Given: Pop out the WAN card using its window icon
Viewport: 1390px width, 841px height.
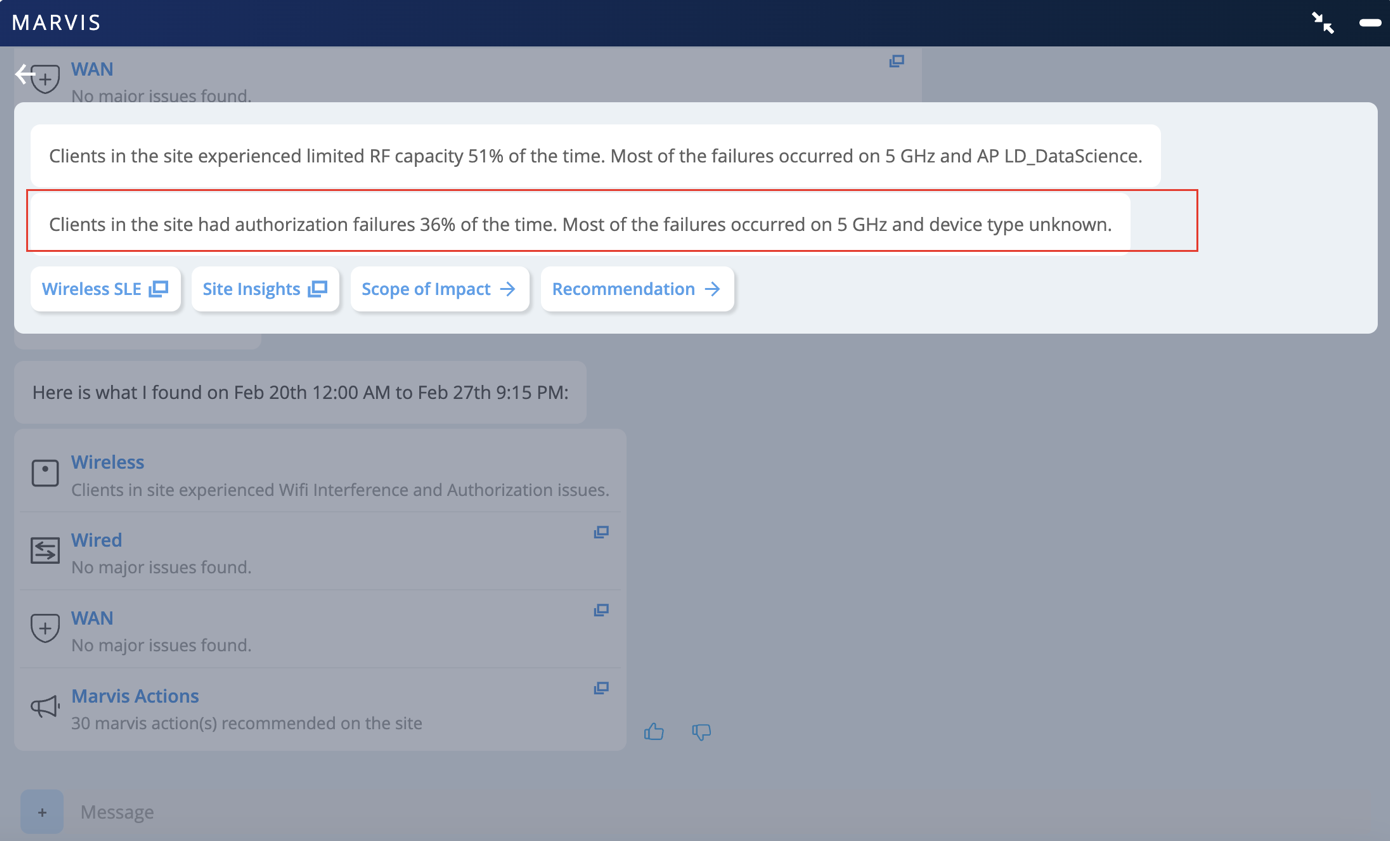Looking at the screenshot, I should click(x=601, y=610).
